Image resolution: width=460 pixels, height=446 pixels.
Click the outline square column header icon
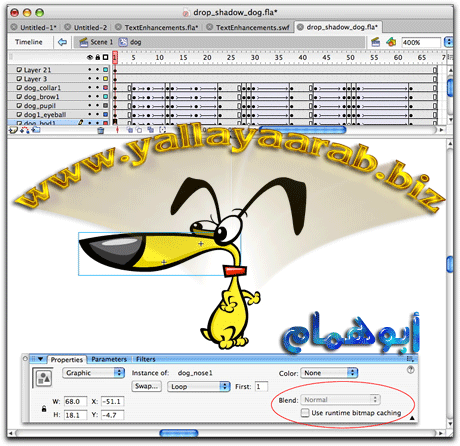[106, 57]
